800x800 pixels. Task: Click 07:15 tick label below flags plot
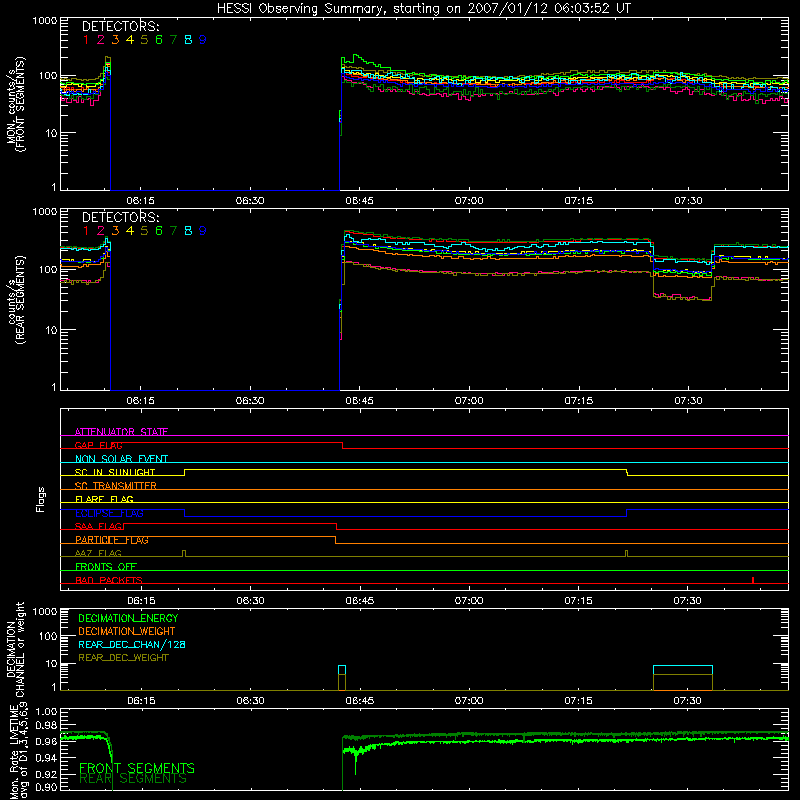coord(579,601)
